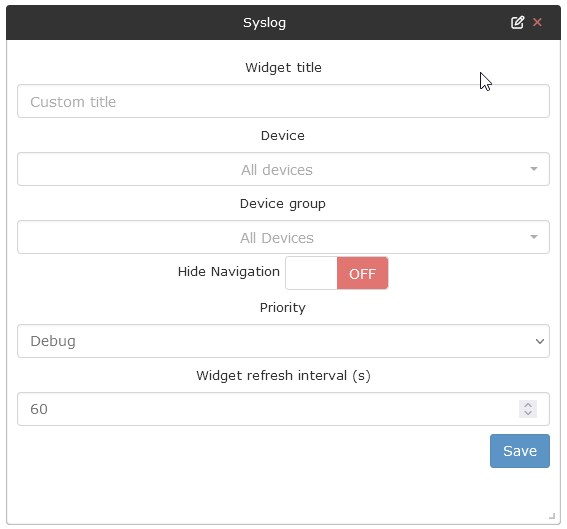Image resolution: width=567 pixels, height=529 pixels.
Task: Click the white half of Hide Navigation switch
Action: coord(311,273)
